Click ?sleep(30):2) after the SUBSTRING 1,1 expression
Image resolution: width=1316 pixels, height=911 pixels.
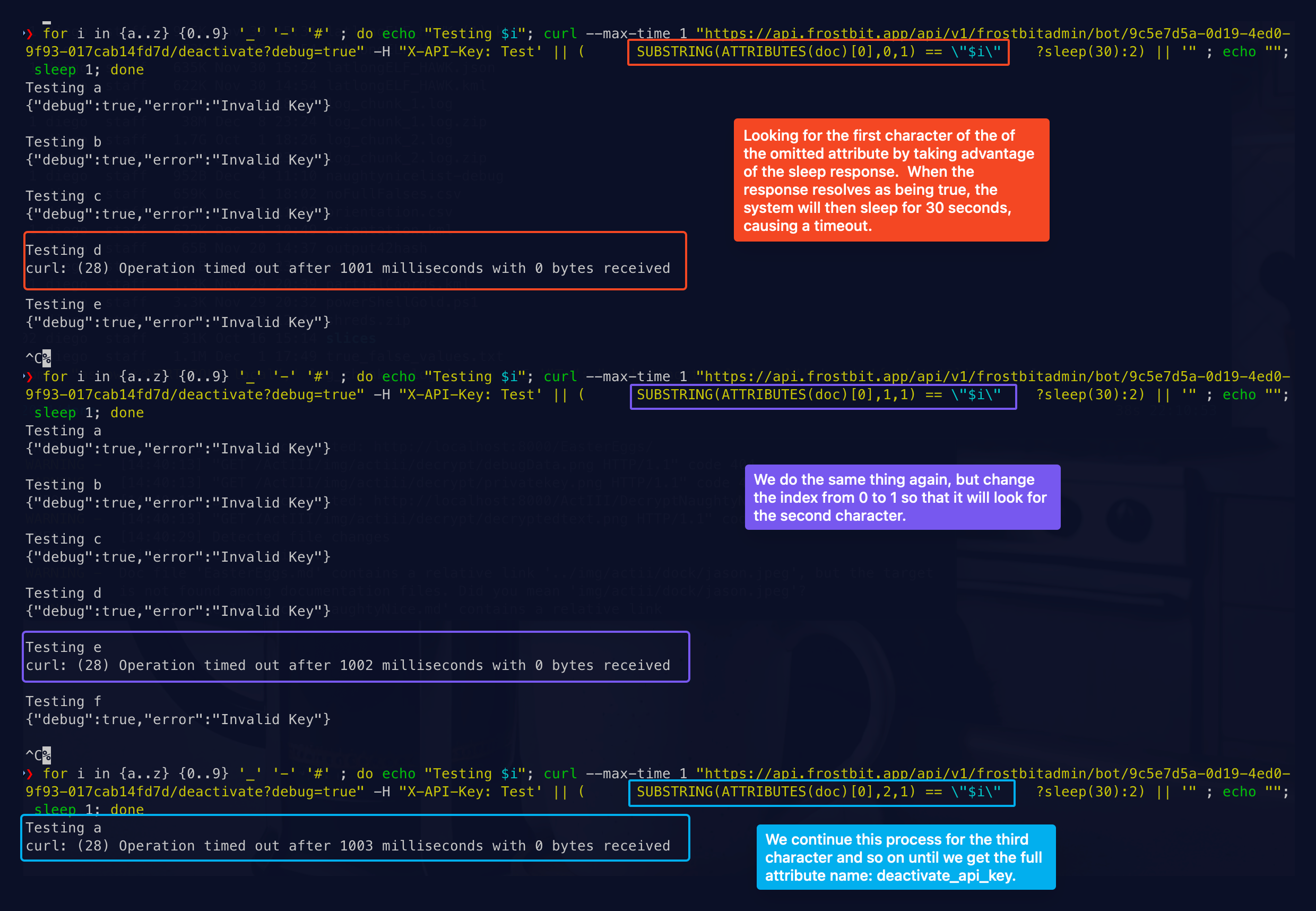(x=1090, y=395)
